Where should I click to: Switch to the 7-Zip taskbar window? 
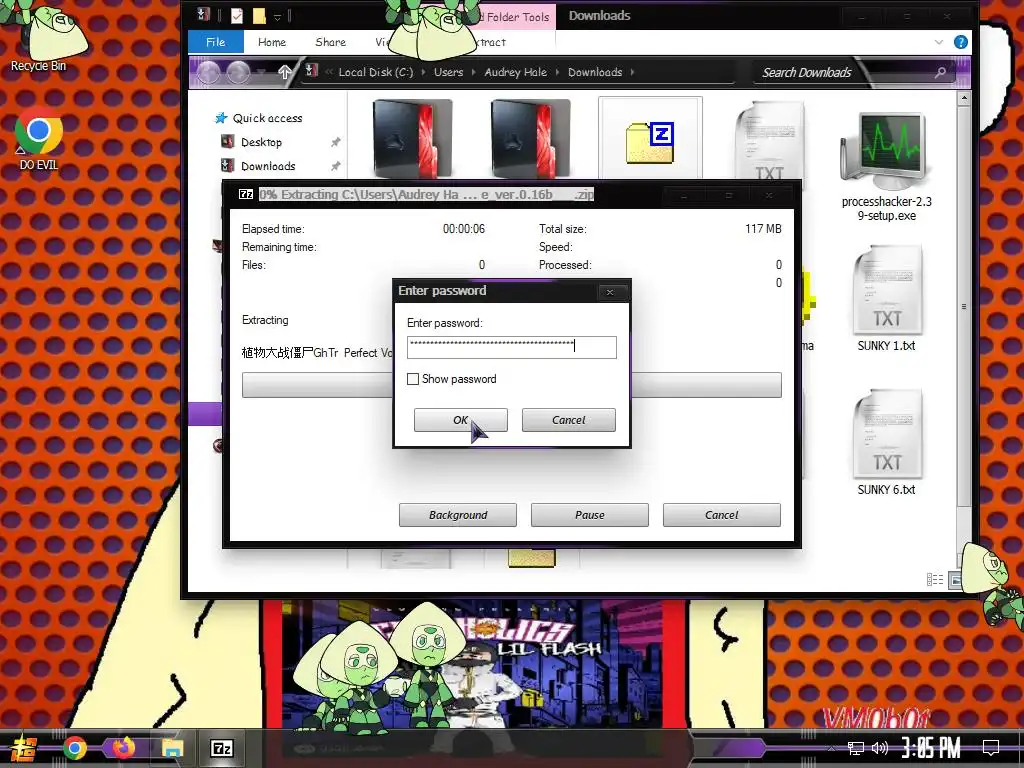(x=221, y=748)
